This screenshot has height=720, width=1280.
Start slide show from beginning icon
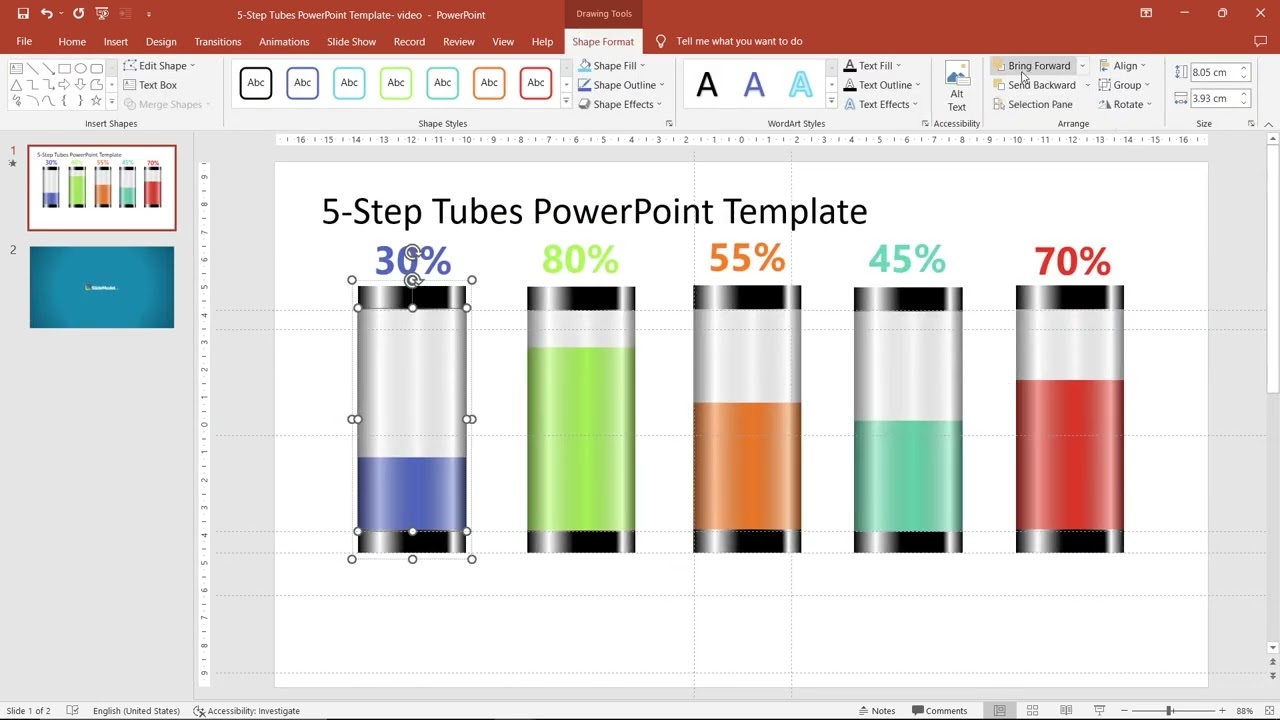[x=102, y=14]
